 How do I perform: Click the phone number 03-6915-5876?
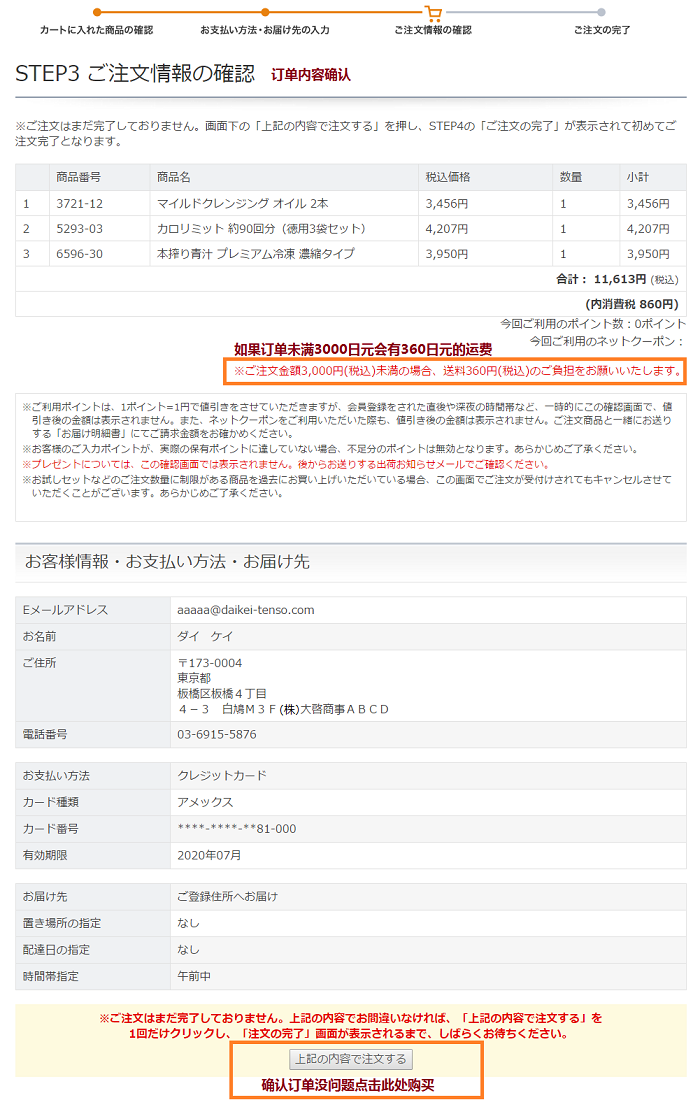click(x=216, y=734)
